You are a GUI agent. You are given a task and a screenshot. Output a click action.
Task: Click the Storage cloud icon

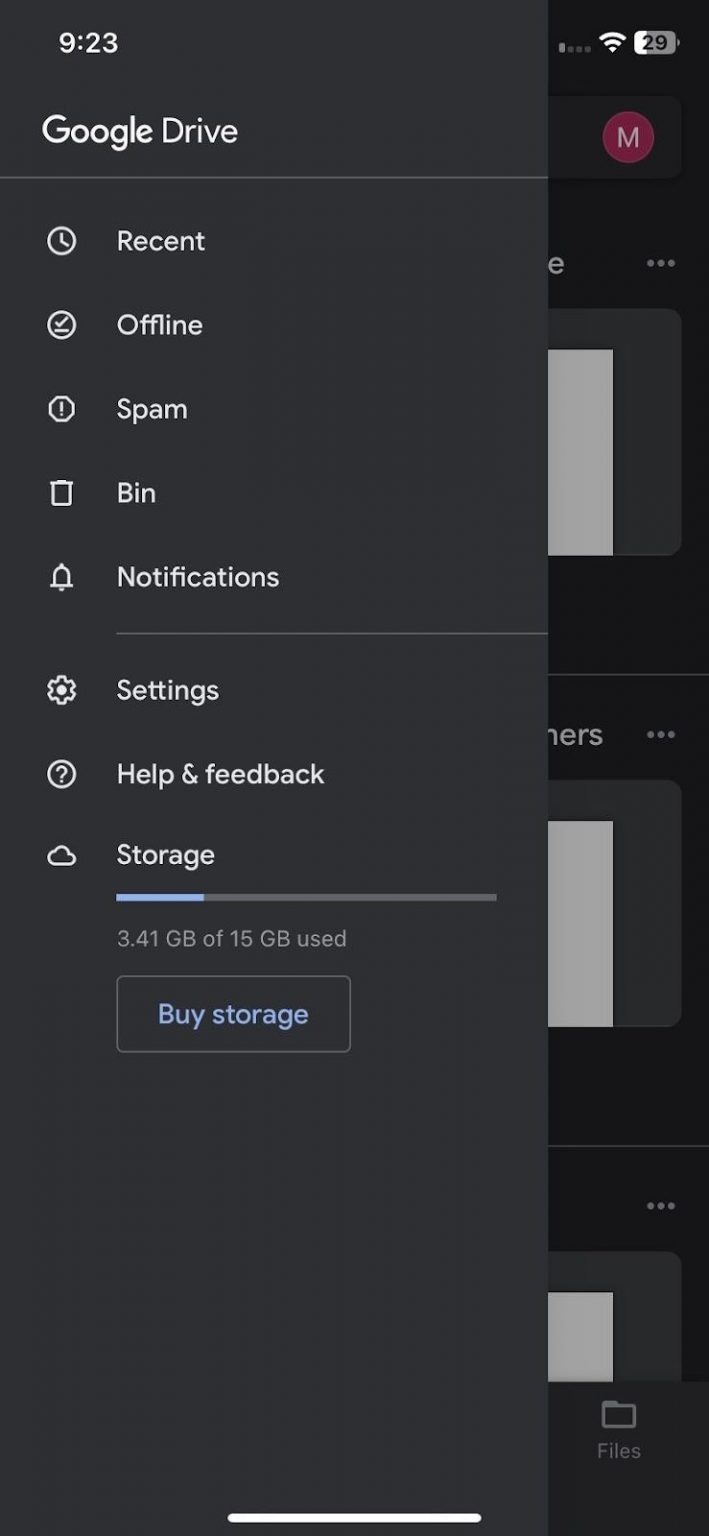point(61,855)
